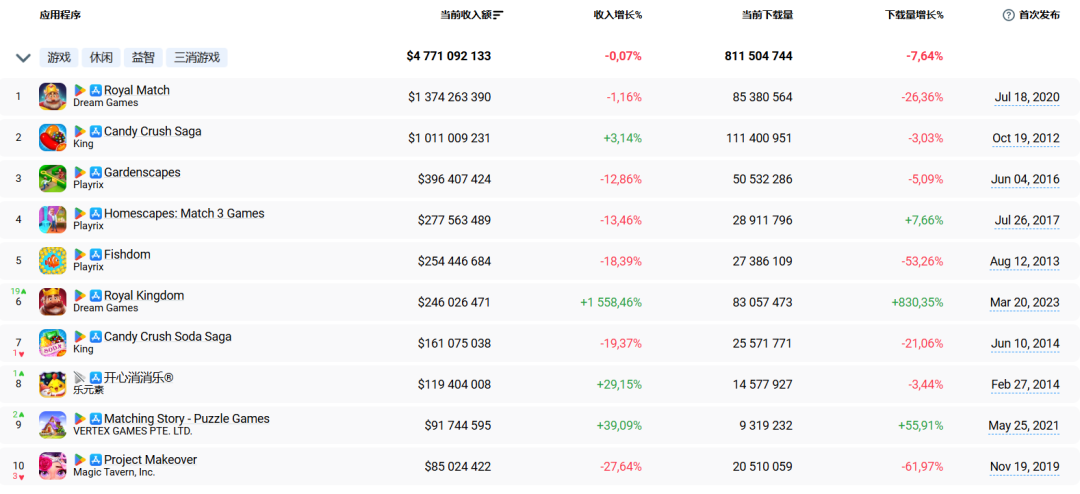1080x494 pixels.
Task: Select the 三消游戏 category tag
Action: pyautogui.click(x=197, y=57)
